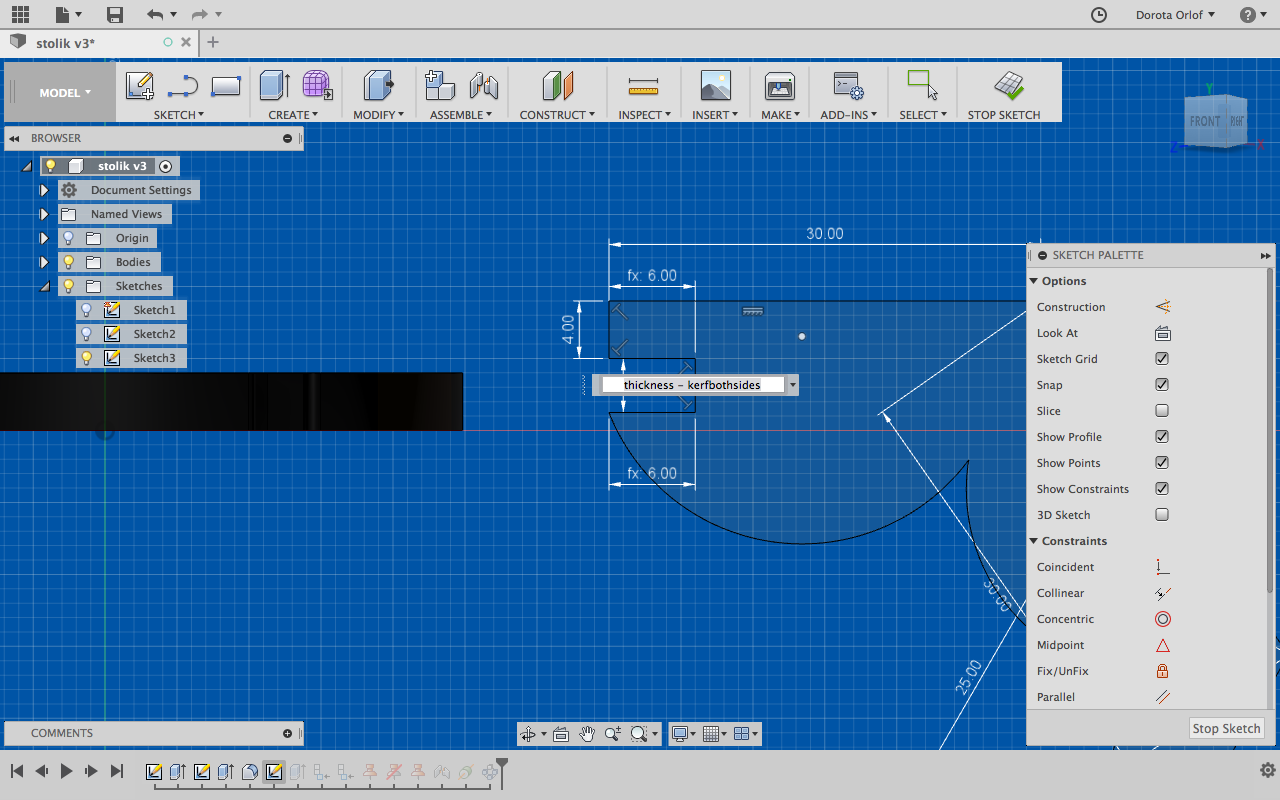Viewport: 1280px width, 800px height.
Task: Select the Parallel constraint
Action: click(1162, 696)
